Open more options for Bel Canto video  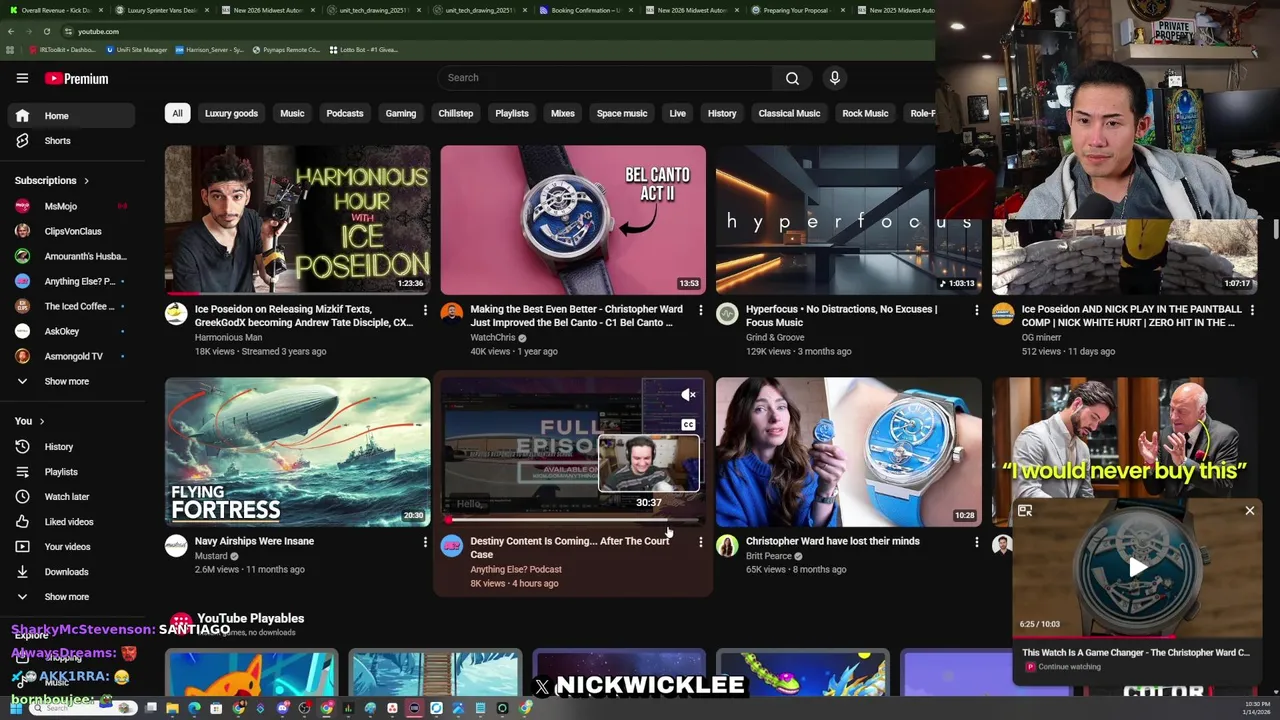(x=700, y=310)
